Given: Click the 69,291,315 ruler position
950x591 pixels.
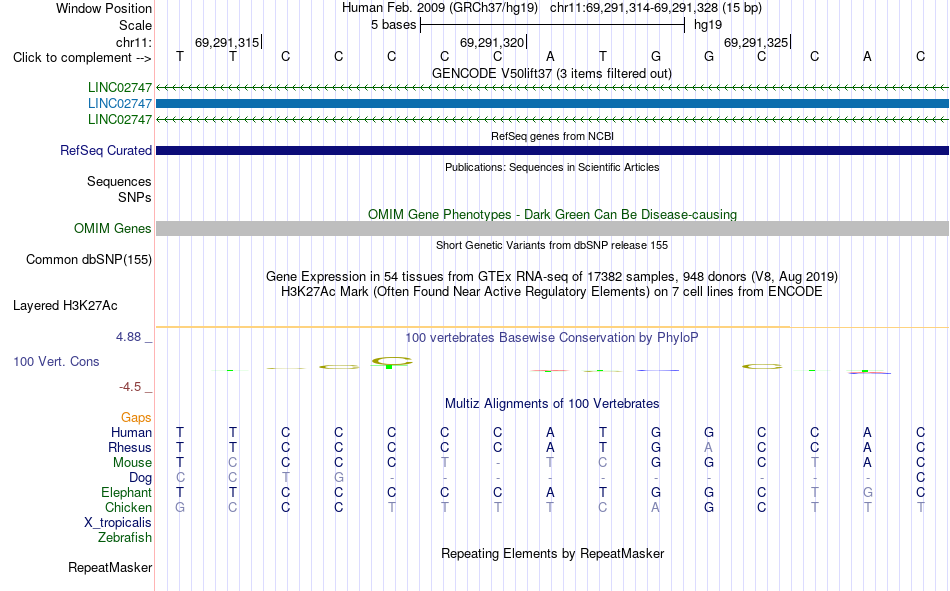Looking at the screenshot, I should [227, 42].
